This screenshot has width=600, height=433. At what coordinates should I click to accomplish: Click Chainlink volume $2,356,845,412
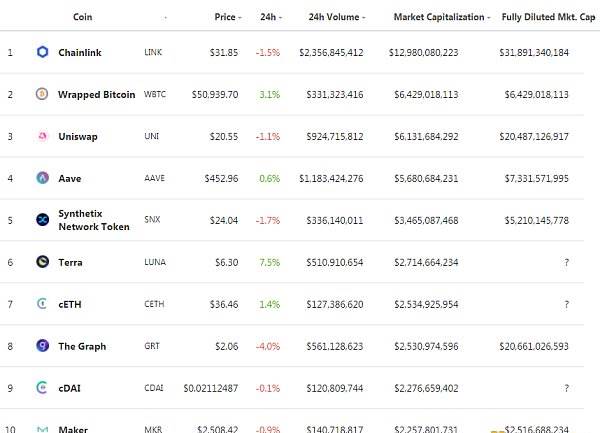coord(331,52)
